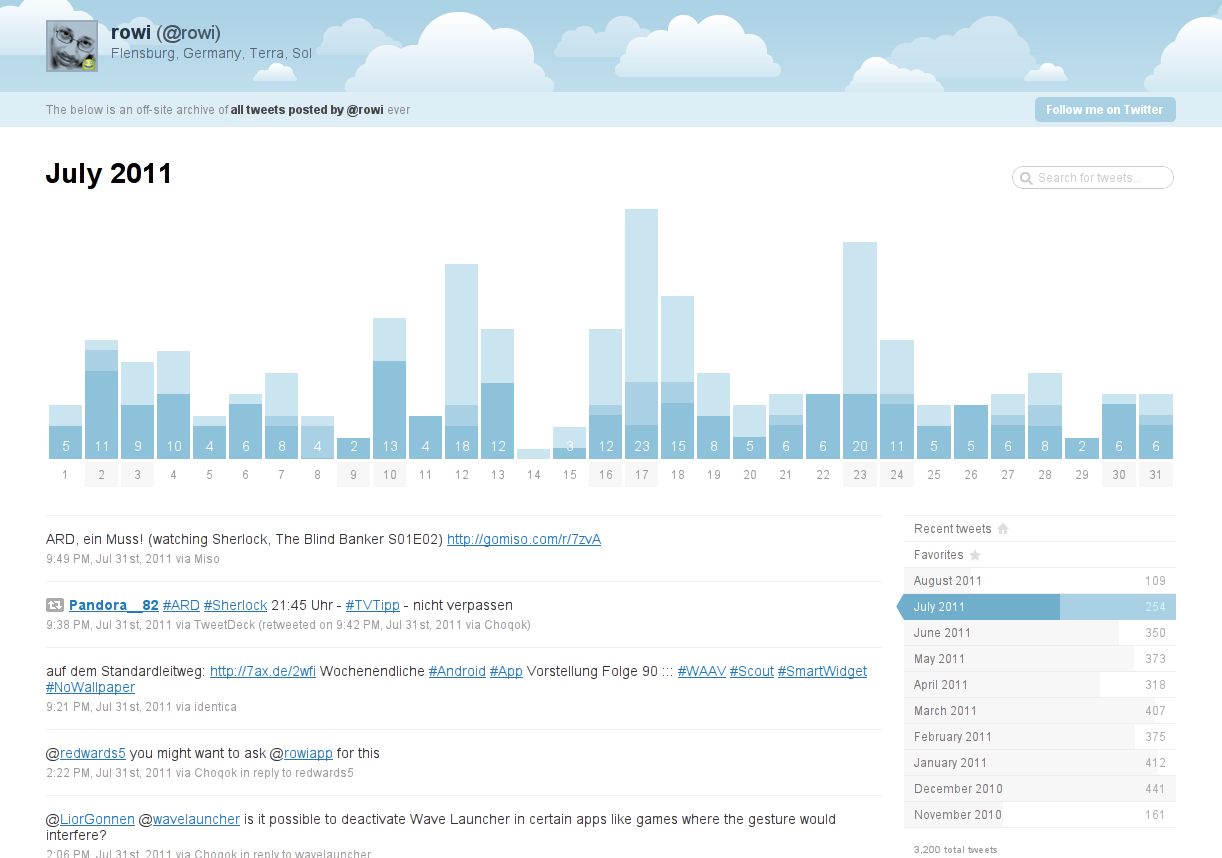Screen dimensions: 1222x858
Task: Open the gomiso.com/r/7zvA link
Action: click(x=523, y=539)
